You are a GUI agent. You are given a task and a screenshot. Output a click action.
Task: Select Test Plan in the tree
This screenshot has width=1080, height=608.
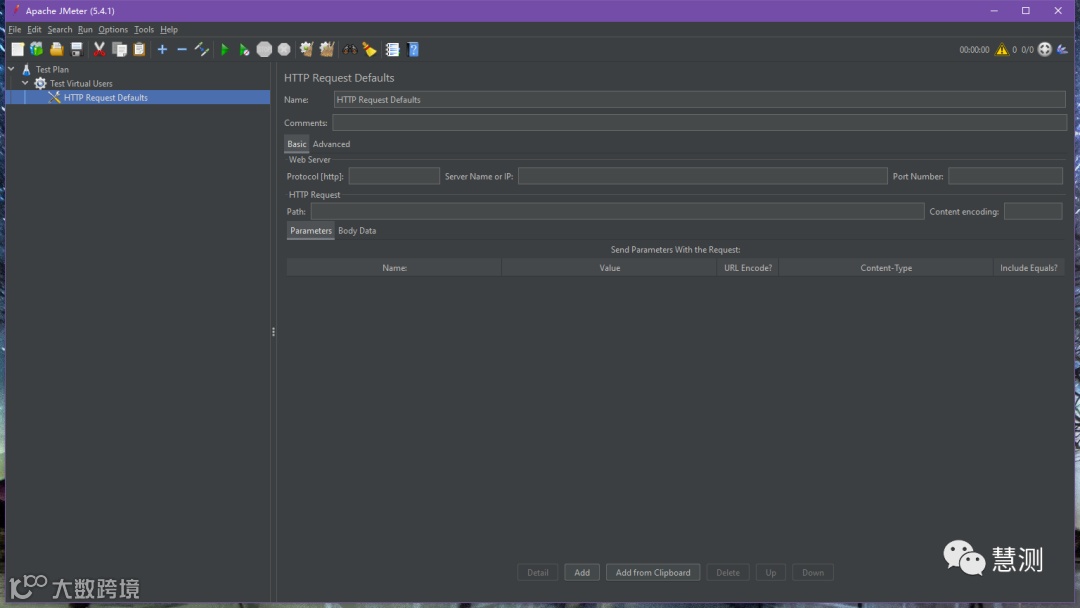coord(52,69)
